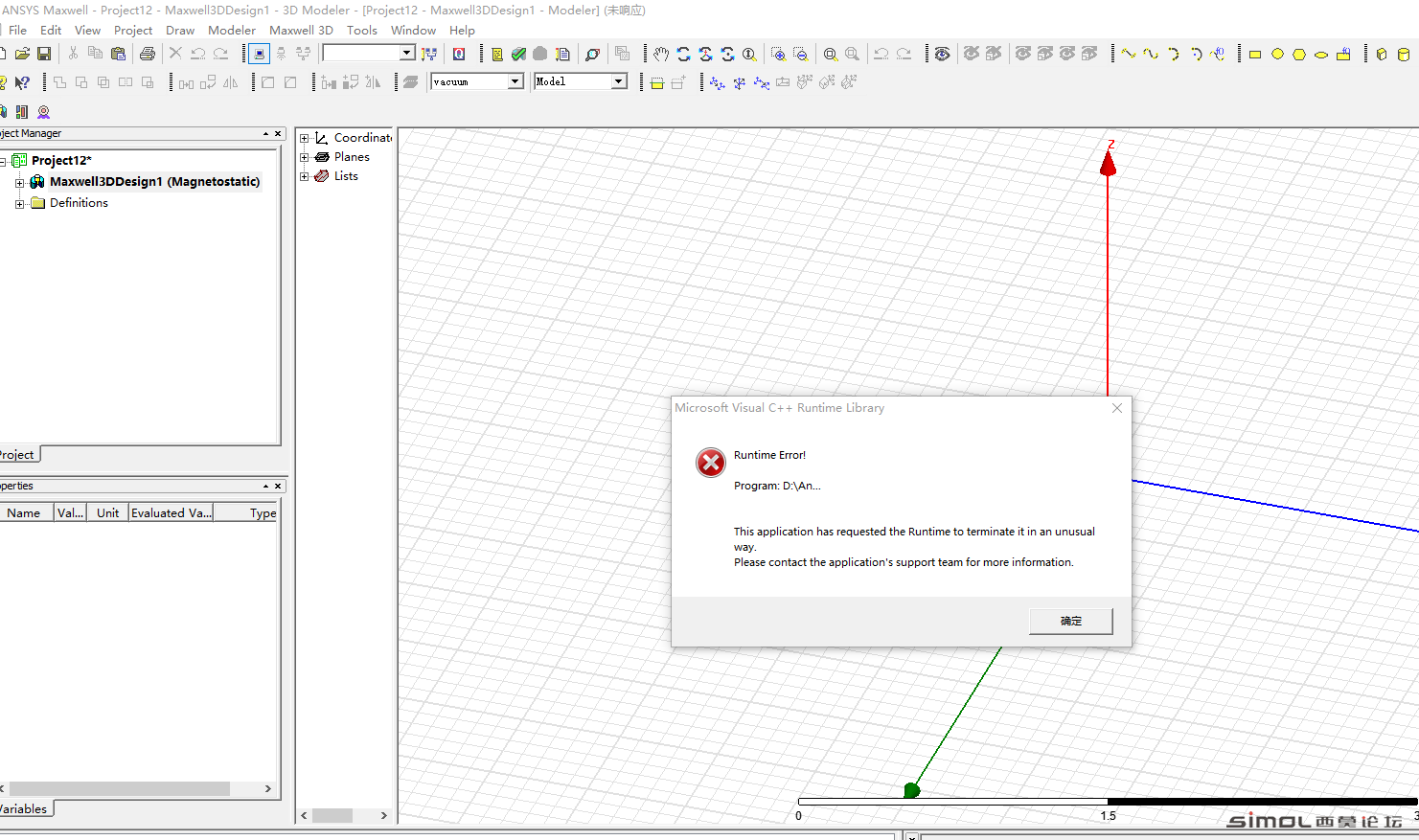Close the Runtime Library error dialog
1419x840 pixels.
[1117, 408]
